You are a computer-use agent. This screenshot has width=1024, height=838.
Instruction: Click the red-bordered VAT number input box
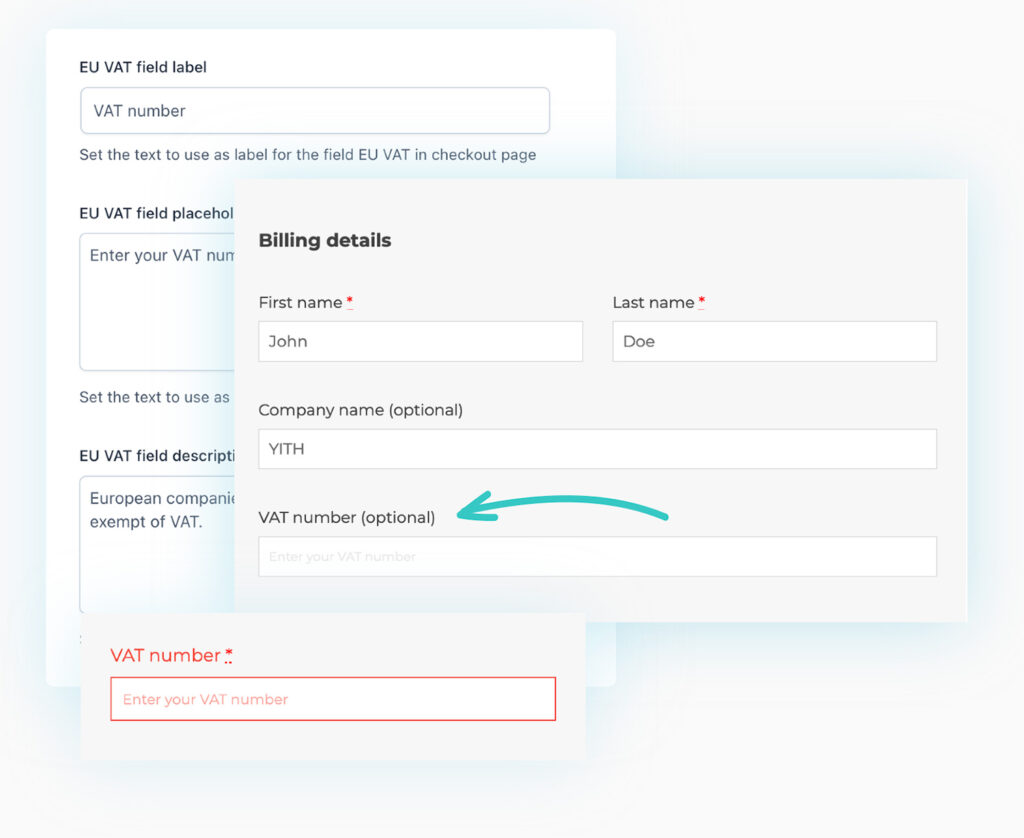click(332, 698)
